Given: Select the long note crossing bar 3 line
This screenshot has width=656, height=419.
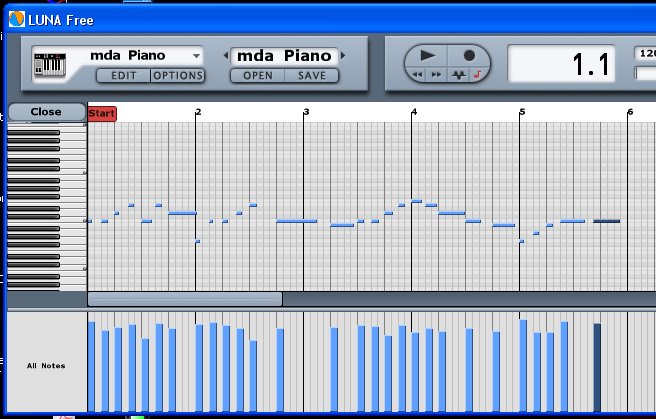Looking at the screenshot, I should 297,221.
